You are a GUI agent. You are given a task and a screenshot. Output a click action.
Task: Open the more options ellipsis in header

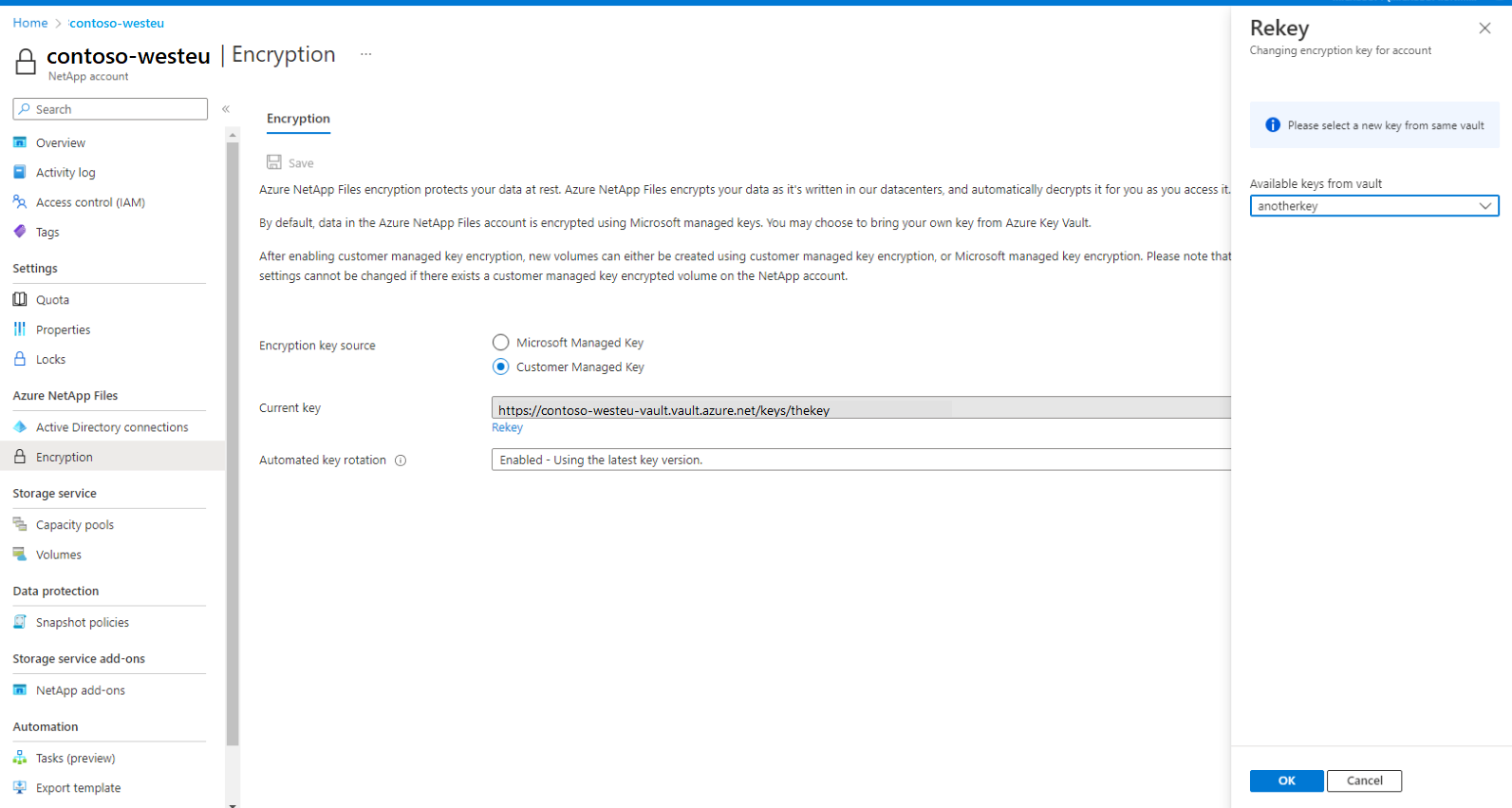click(x=366, y=55)
